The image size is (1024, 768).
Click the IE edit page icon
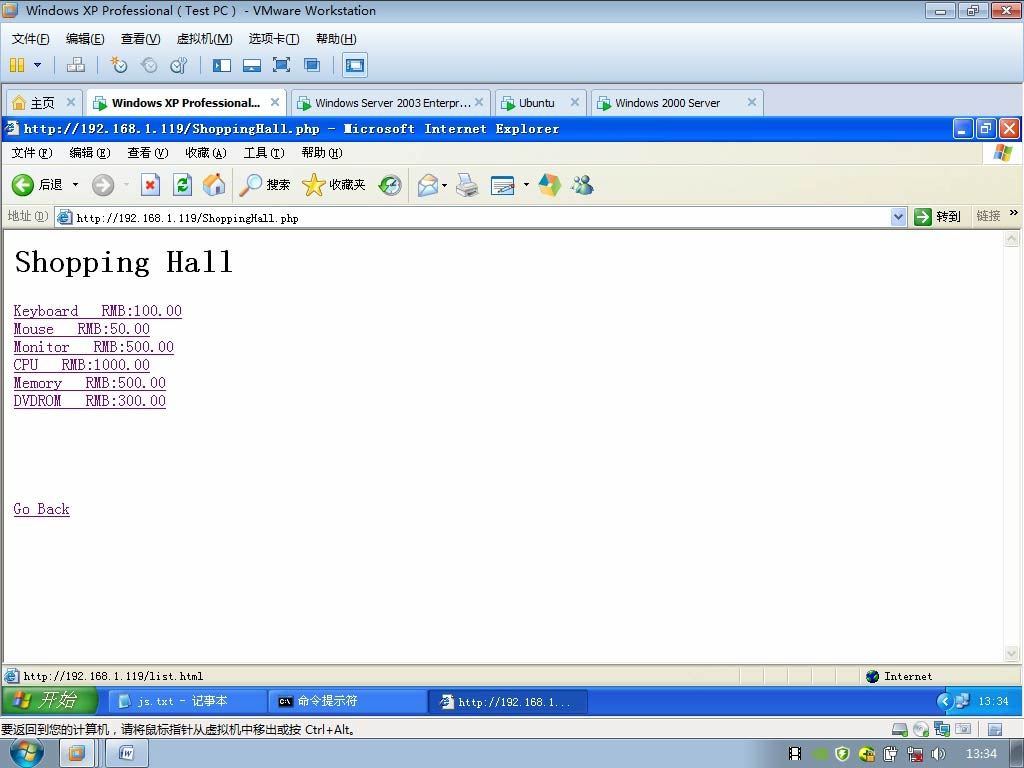tap(502, 185)
